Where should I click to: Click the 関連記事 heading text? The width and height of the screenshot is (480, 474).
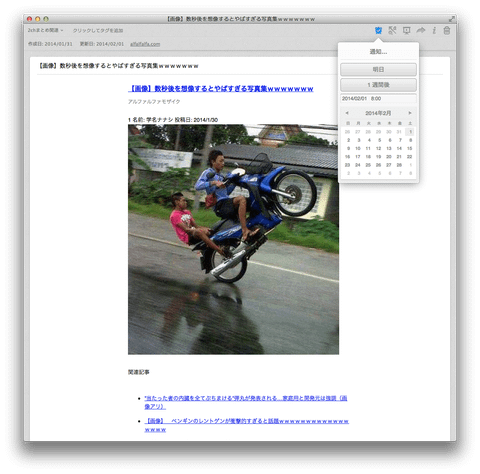click(x=139, y=372)
